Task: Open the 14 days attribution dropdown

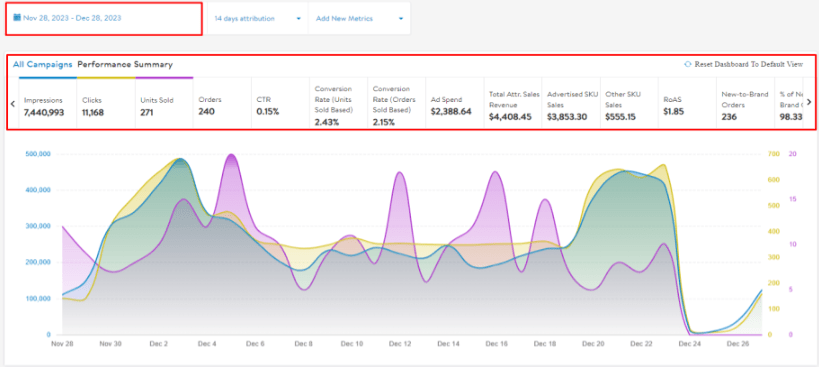Action: pos(258,18)
